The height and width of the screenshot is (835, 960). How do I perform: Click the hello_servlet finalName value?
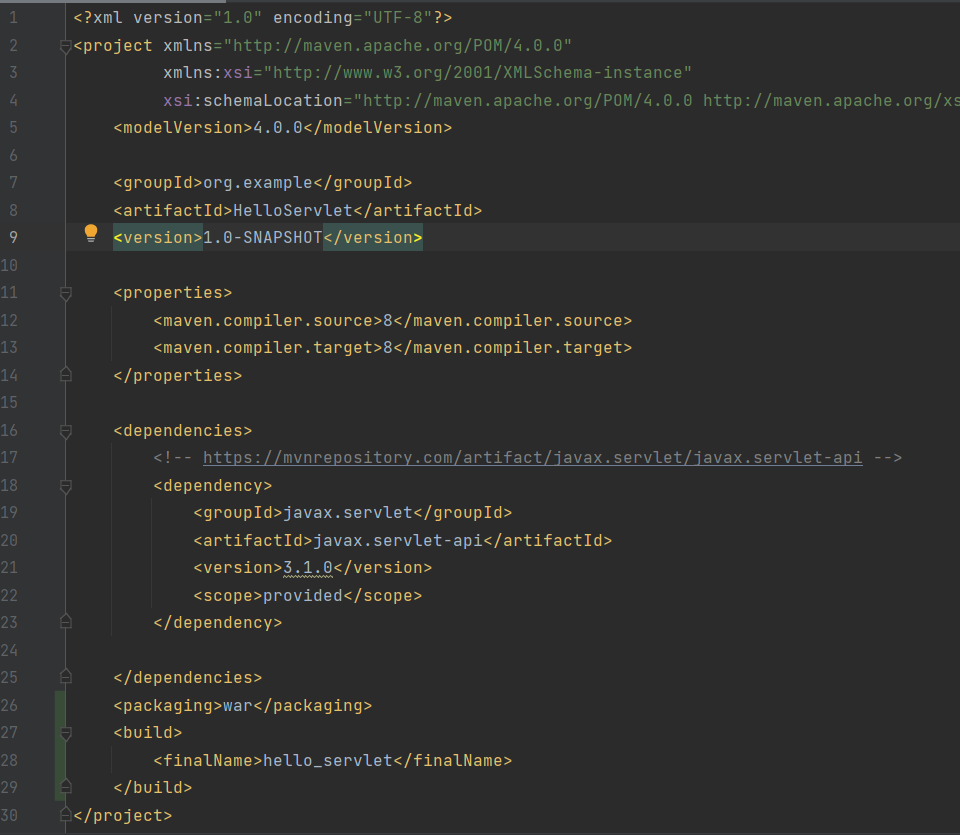pos(327,760)
